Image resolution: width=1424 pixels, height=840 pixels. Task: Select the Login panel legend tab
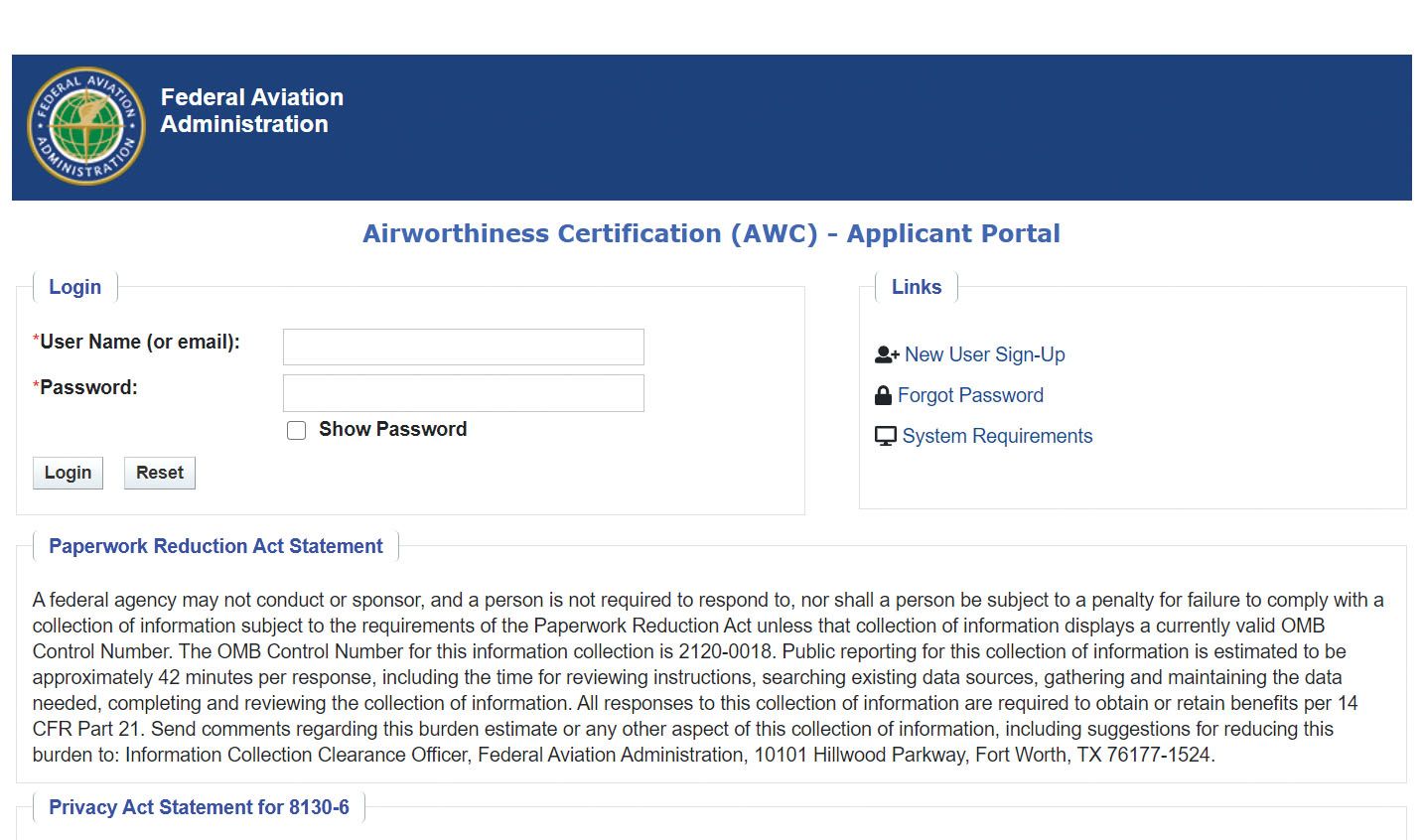click(75, 287)
